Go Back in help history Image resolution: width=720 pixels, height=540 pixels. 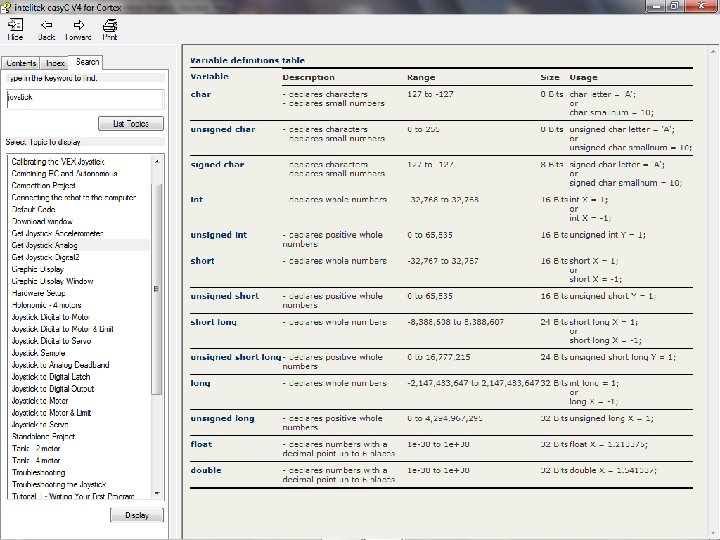click(x=46, y=30)
